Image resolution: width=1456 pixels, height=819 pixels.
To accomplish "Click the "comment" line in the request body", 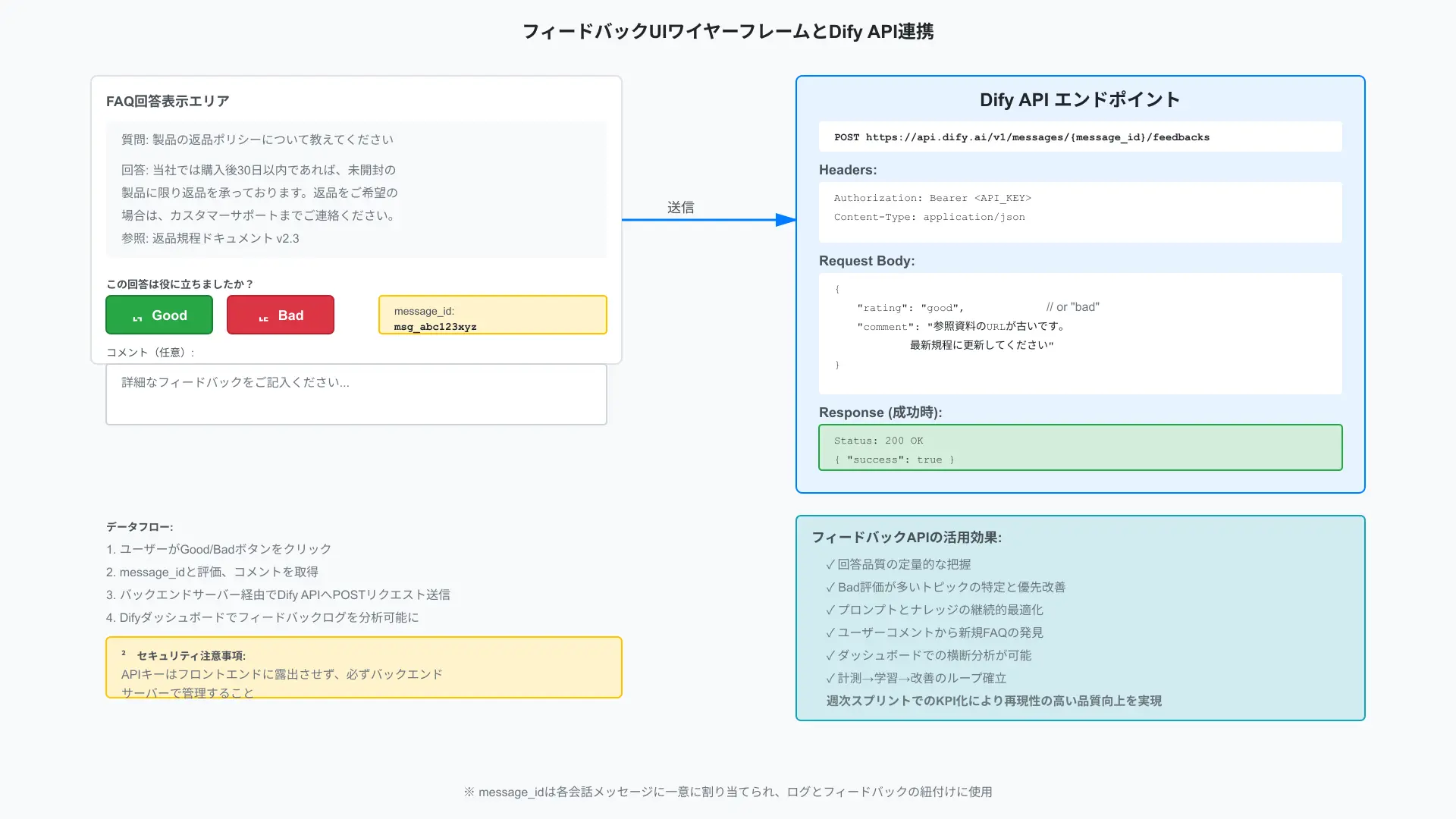I will 962,327.
